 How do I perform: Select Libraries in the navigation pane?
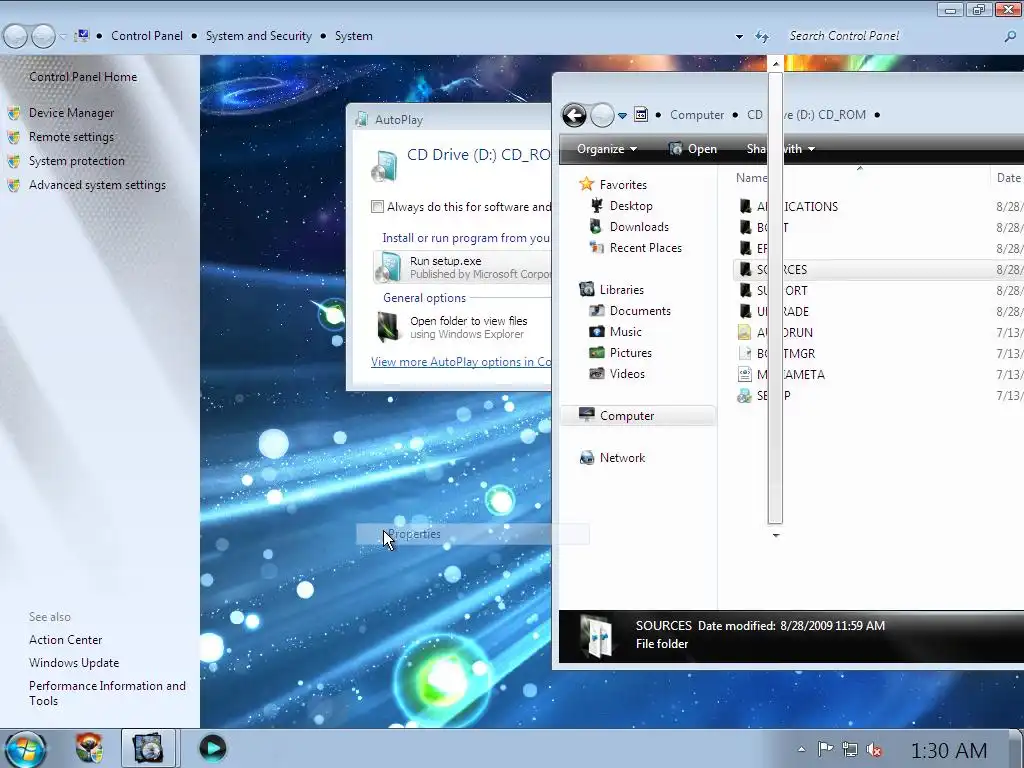621,289
